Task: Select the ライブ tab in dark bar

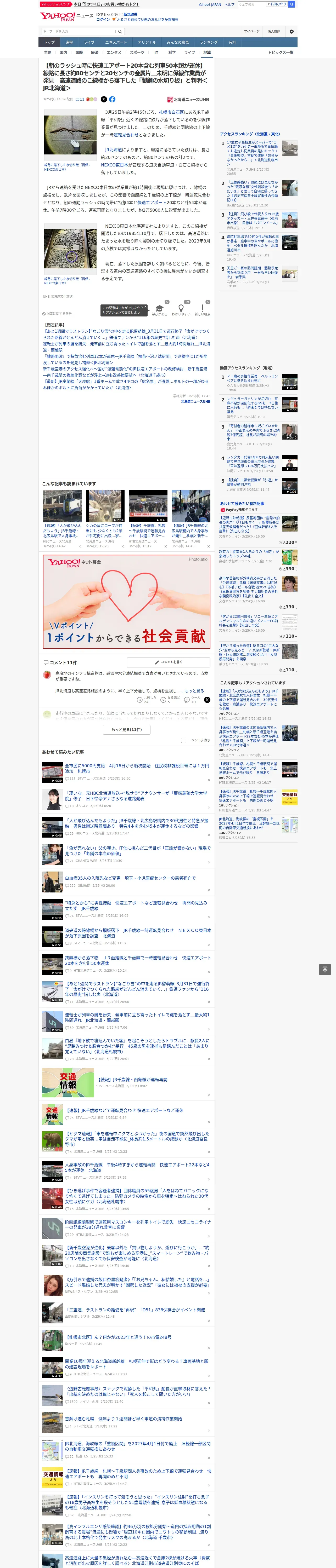Action: pyautogui.click(x=89, y=43)
